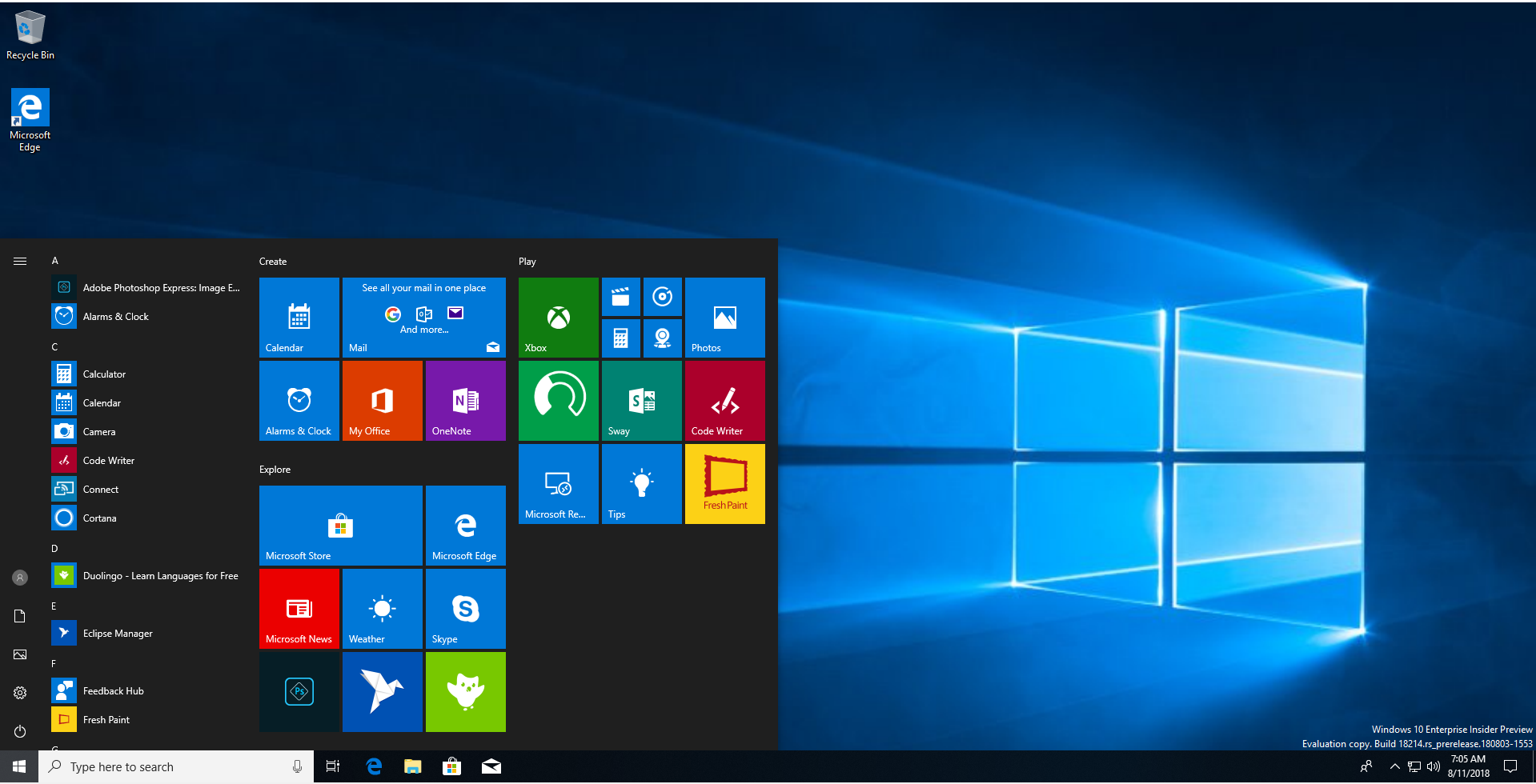Launch Alarms & Clock tile
Viewport: 1536px width, 784px height.
click(299, 401)
